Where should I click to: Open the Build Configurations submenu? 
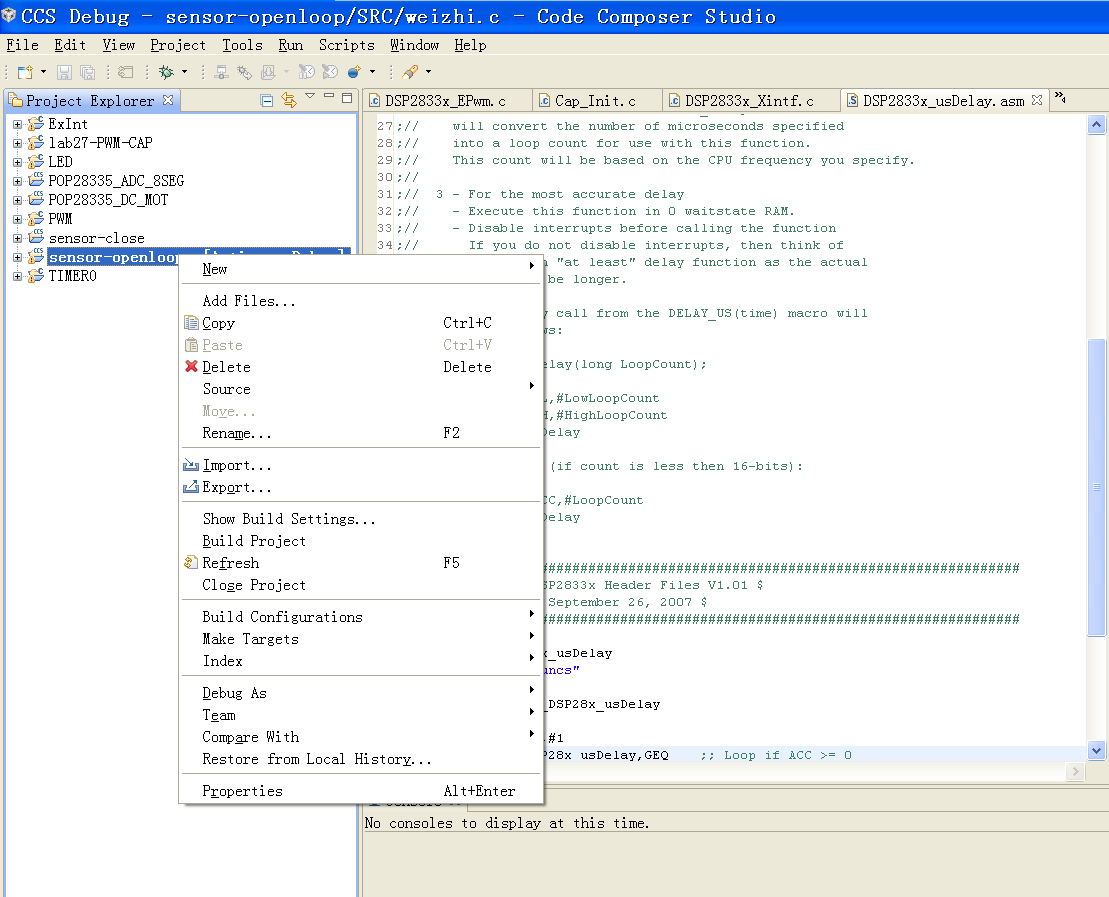[361, 617]
